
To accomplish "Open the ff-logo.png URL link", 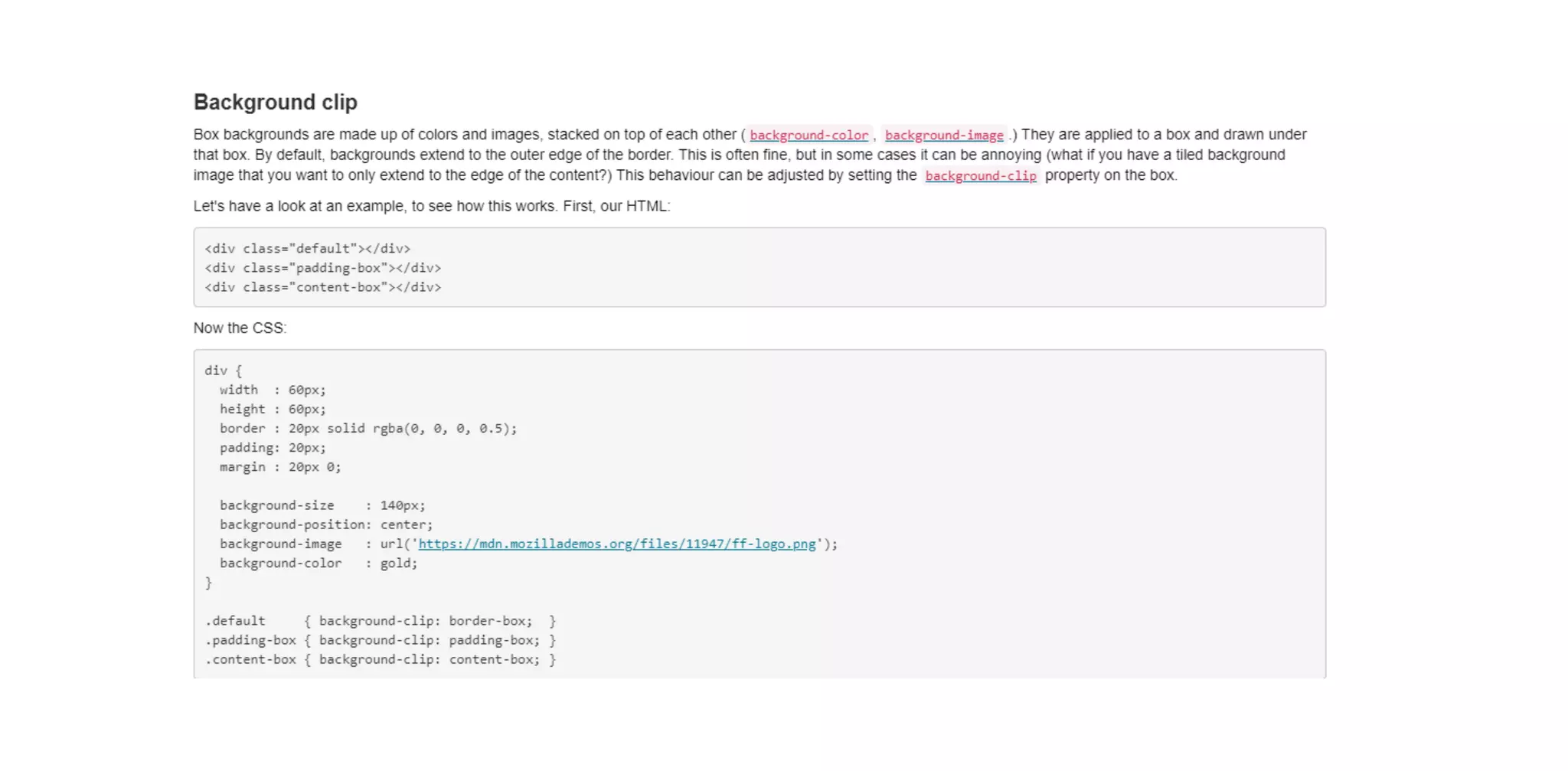I will tap(617, 544).
